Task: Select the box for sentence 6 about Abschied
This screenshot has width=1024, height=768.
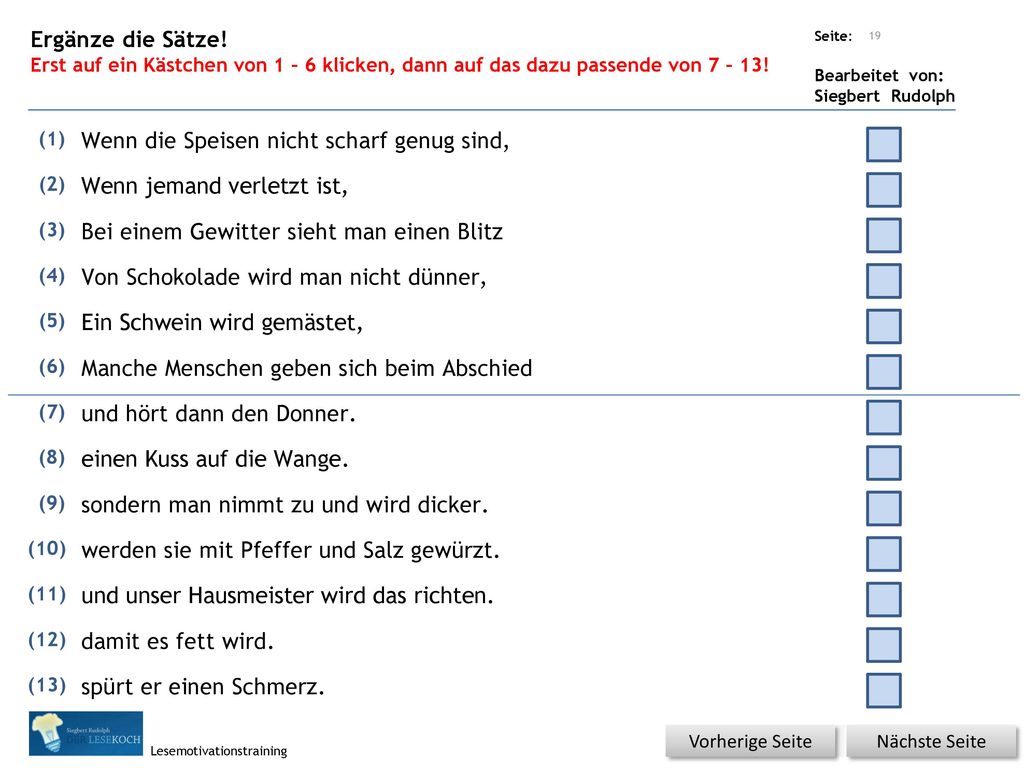Action: [x=884, y=372]
